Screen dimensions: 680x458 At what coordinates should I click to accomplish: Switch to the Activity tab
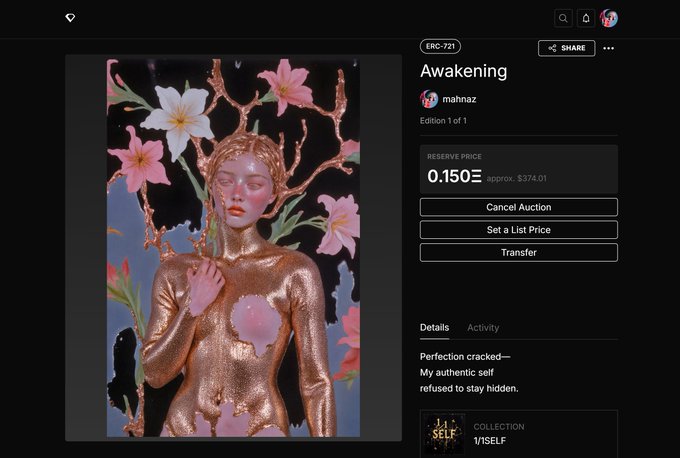coord(483,328)
